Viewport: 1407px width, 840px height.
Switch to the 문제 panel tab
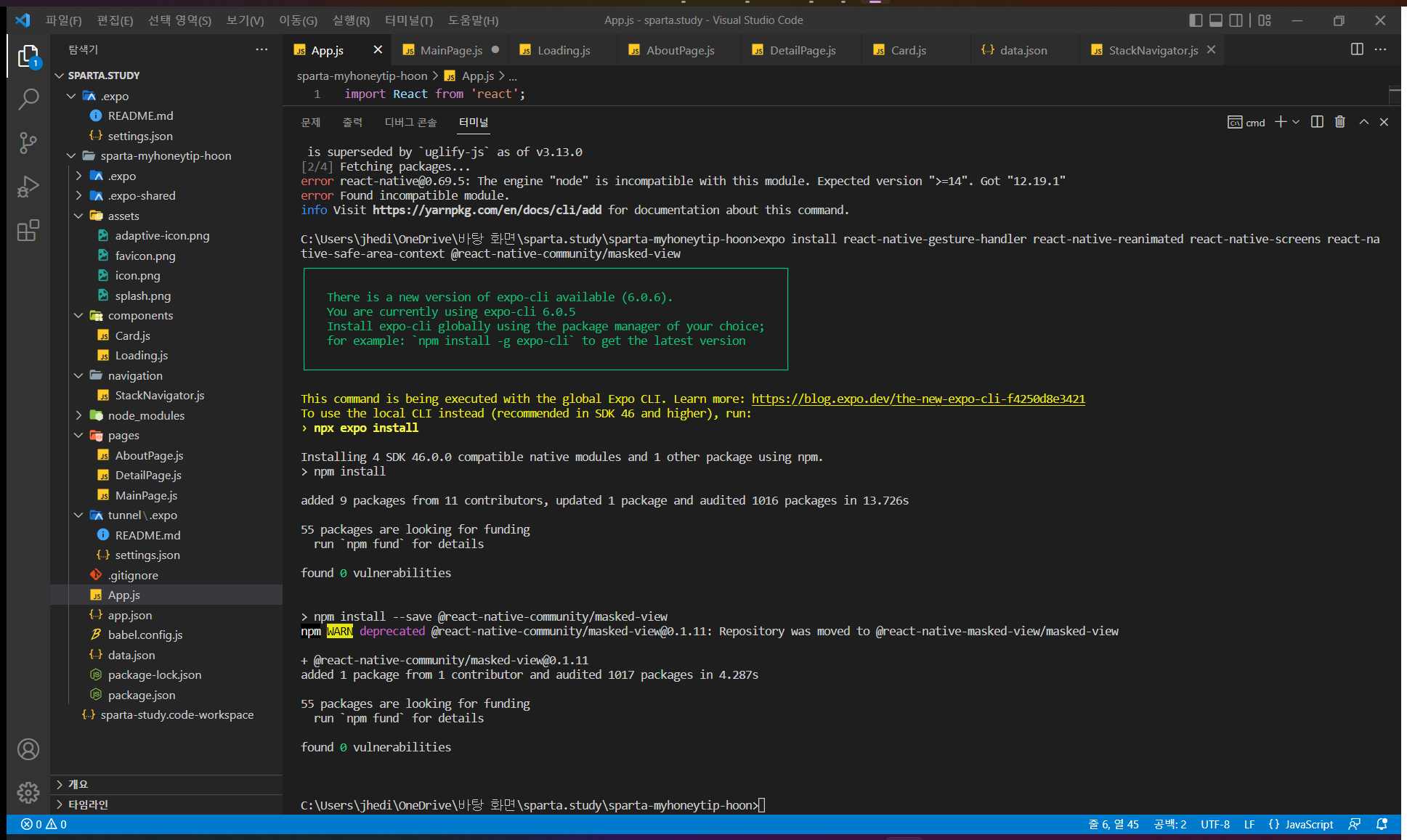coord(311,122)
